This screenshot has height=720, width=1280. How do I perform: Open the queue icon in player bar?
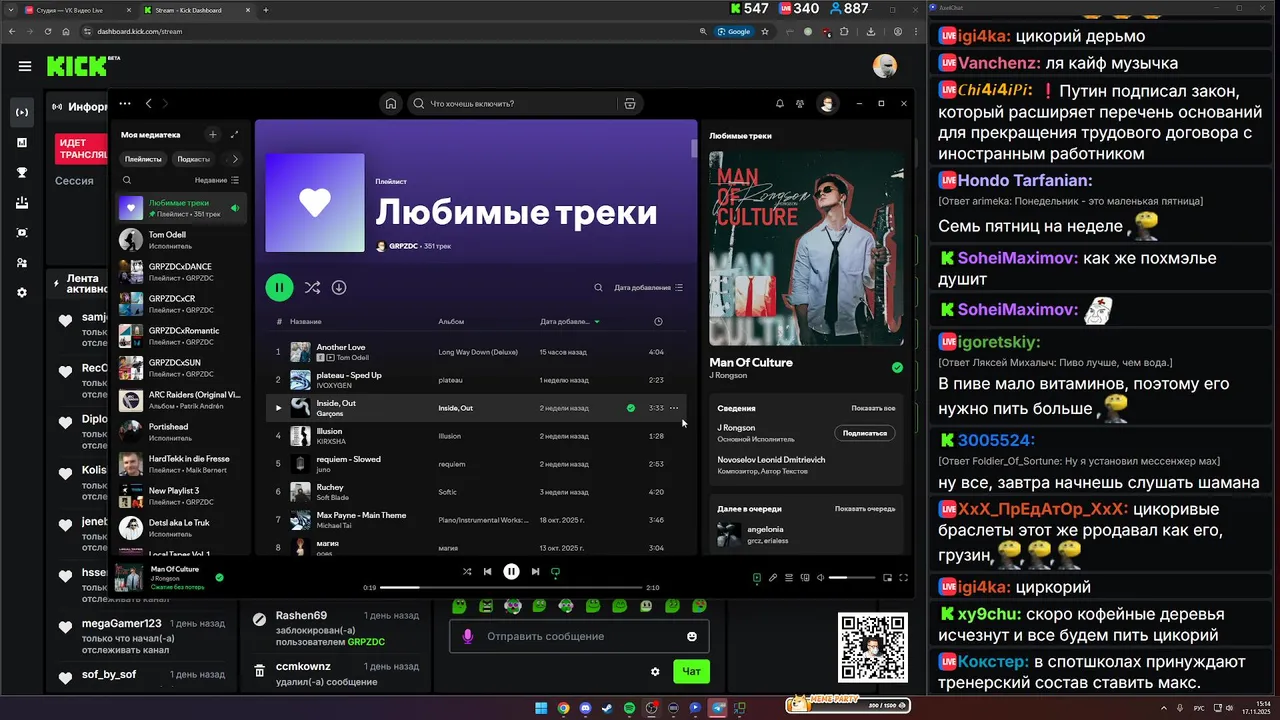click(789, 577)
